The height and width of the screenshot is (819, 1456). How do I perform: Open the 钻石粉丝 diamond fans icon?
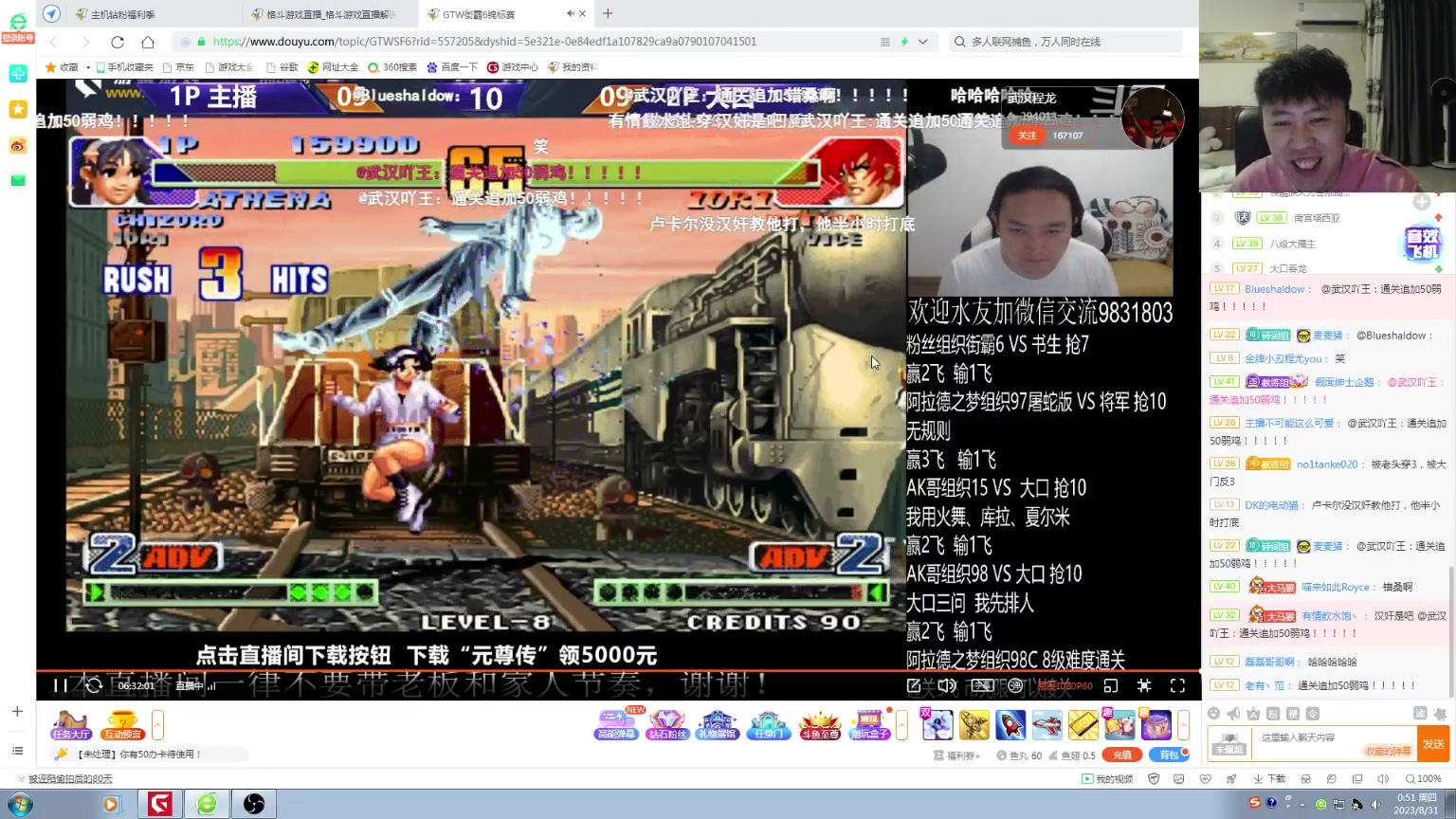tap(667, 725)
